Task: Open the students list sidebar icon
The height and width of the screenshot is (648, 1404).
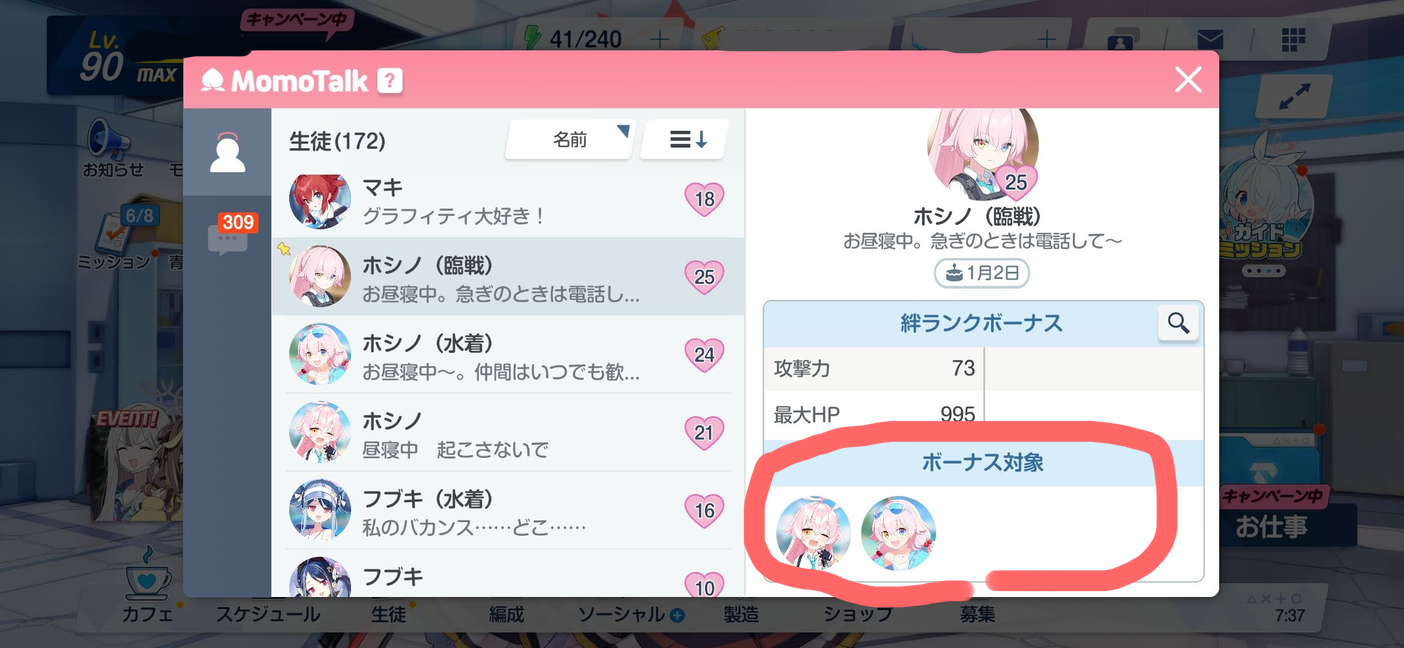Action: [x=227, y=153]
